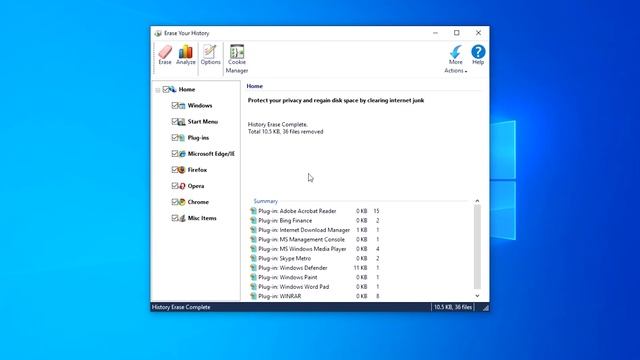Click the Home globe icon in tree

(173, 89)
